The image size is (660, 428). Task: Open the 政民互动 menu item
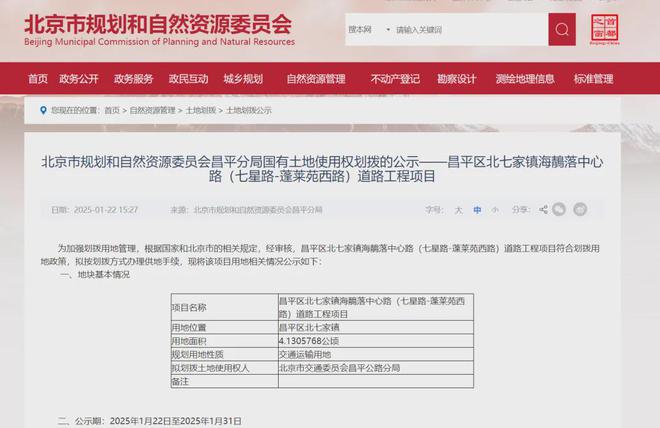point(189,79)
